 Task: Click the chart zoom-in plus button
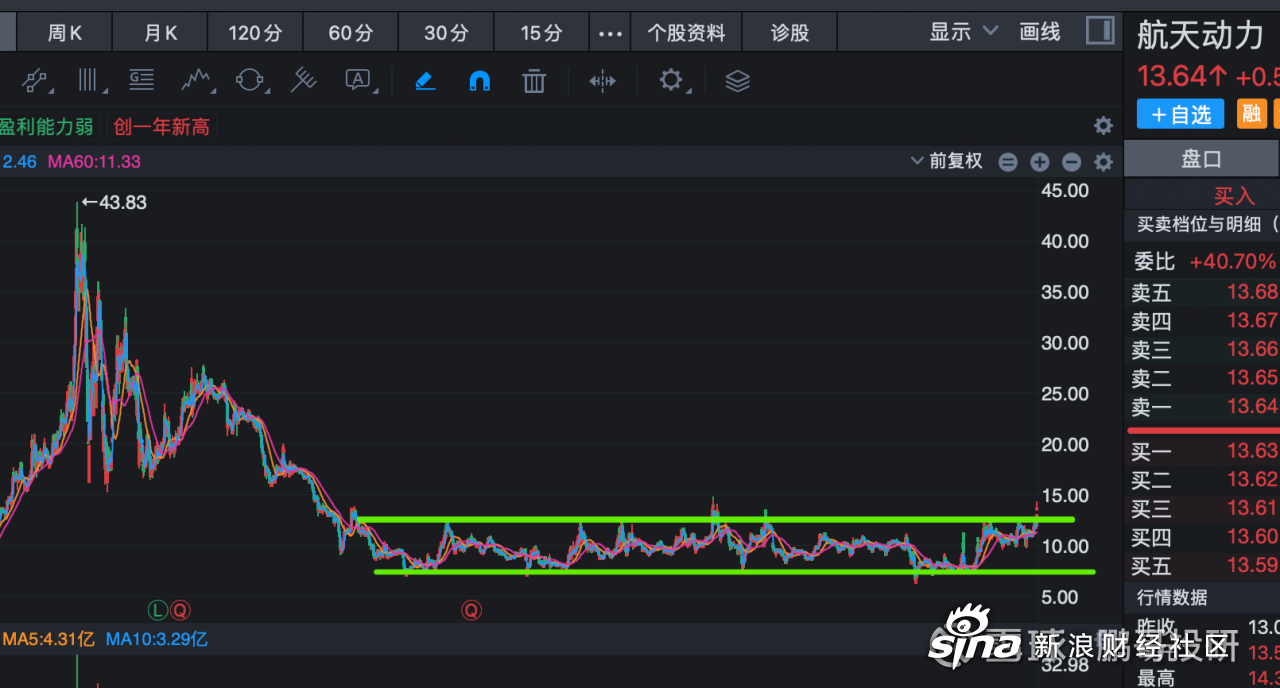1040,162
